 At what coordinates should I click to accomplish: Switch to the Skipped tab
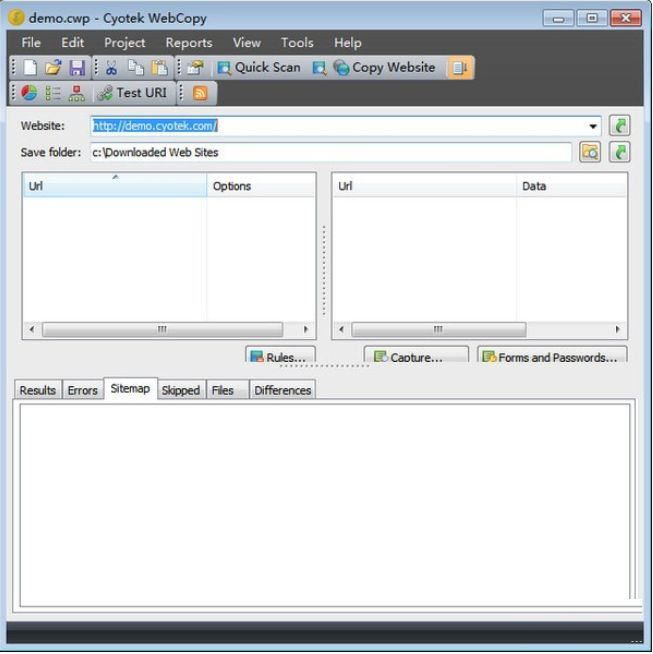tap(180, 390)
